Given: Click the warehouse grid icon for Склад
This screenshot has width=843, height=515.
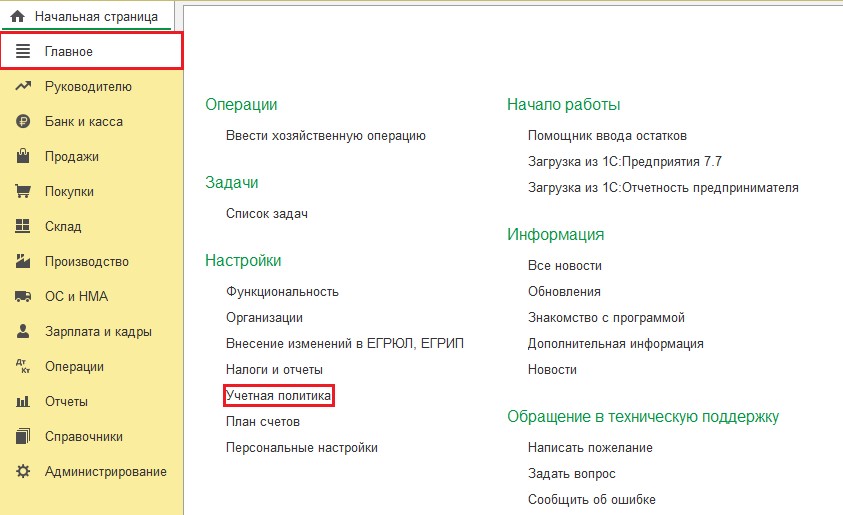Looking at the screenshot, I should click(x=23, y=227).
